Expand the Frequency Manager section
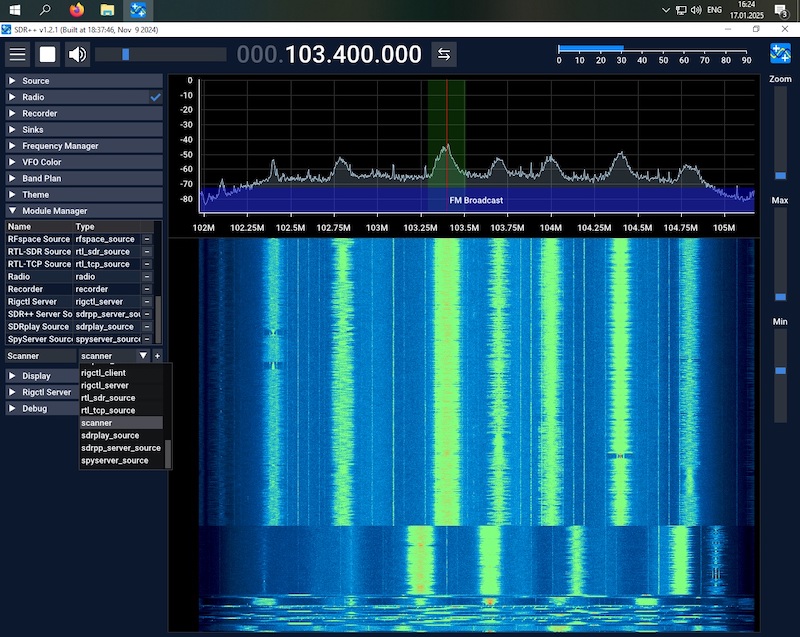The height and width of the screenshot is (637, 800). click(x=84, y=146)
